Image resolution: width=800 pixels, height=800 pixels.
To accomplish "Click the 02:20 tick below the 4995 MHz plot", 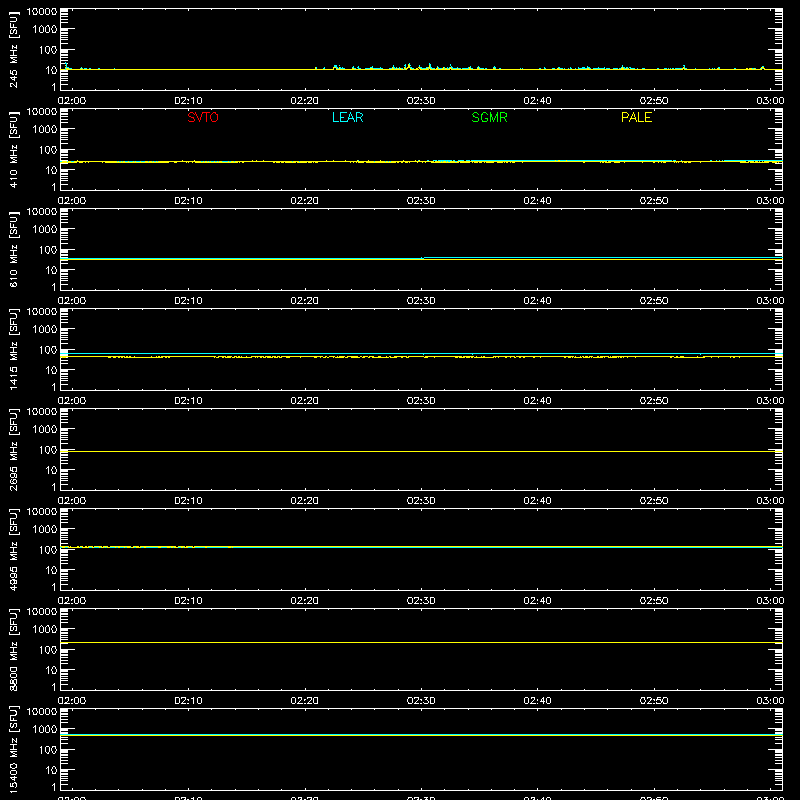I will point(305,601).
